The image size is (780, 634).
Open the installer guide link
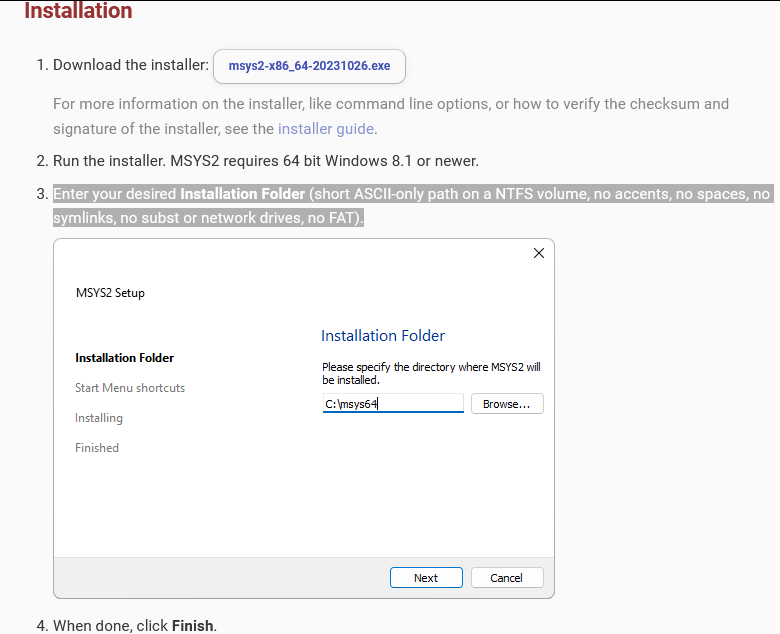pos(325,129)
